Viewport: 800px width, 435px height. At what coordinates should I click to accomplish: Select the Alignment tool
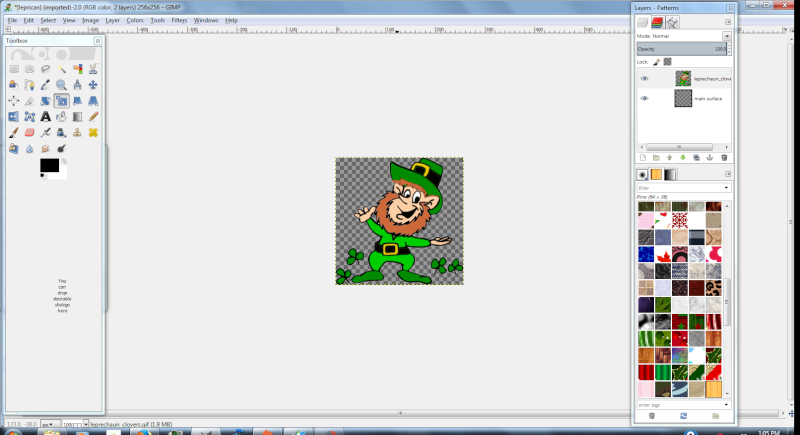[14, 101]
